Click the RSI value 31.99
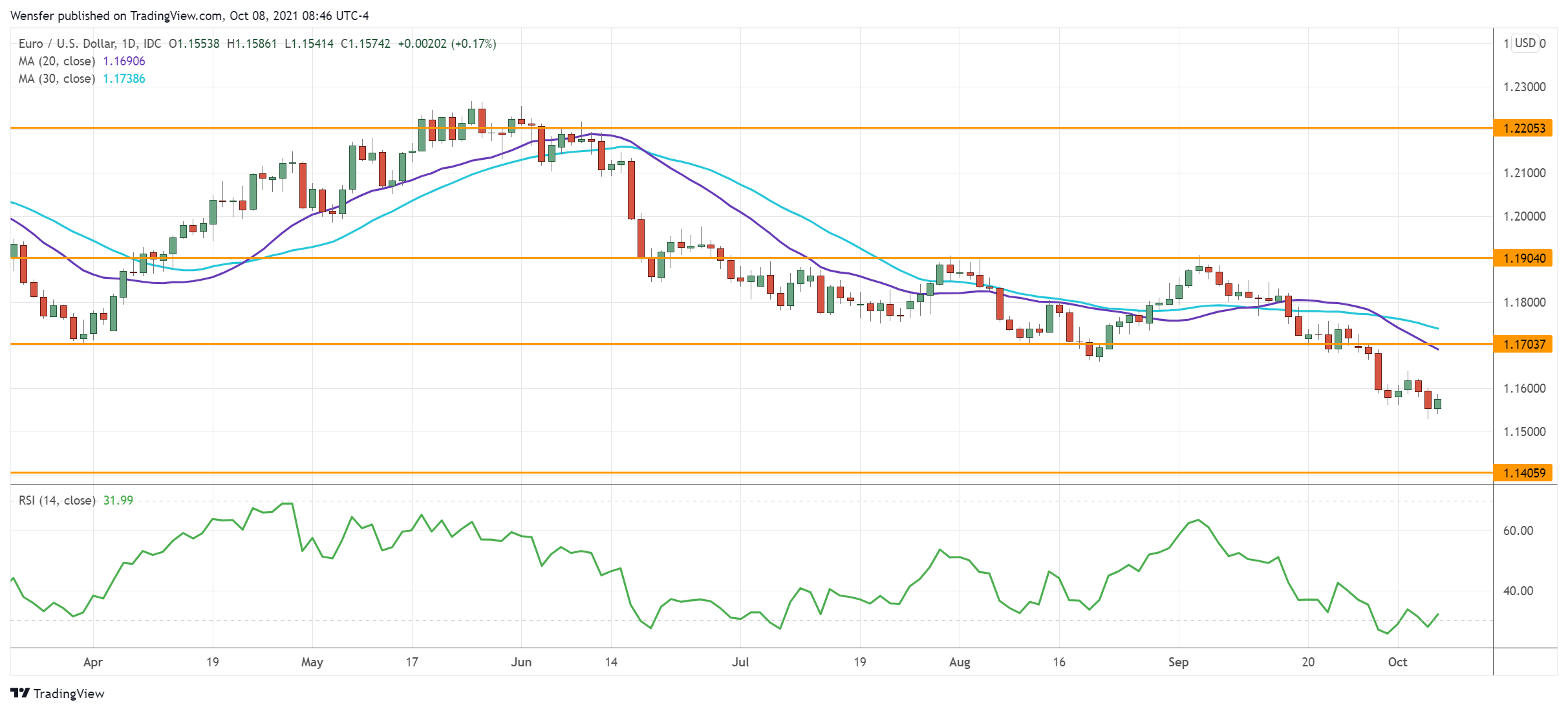This screenshot has height=711, width=1568. click(x=118, y=501)
